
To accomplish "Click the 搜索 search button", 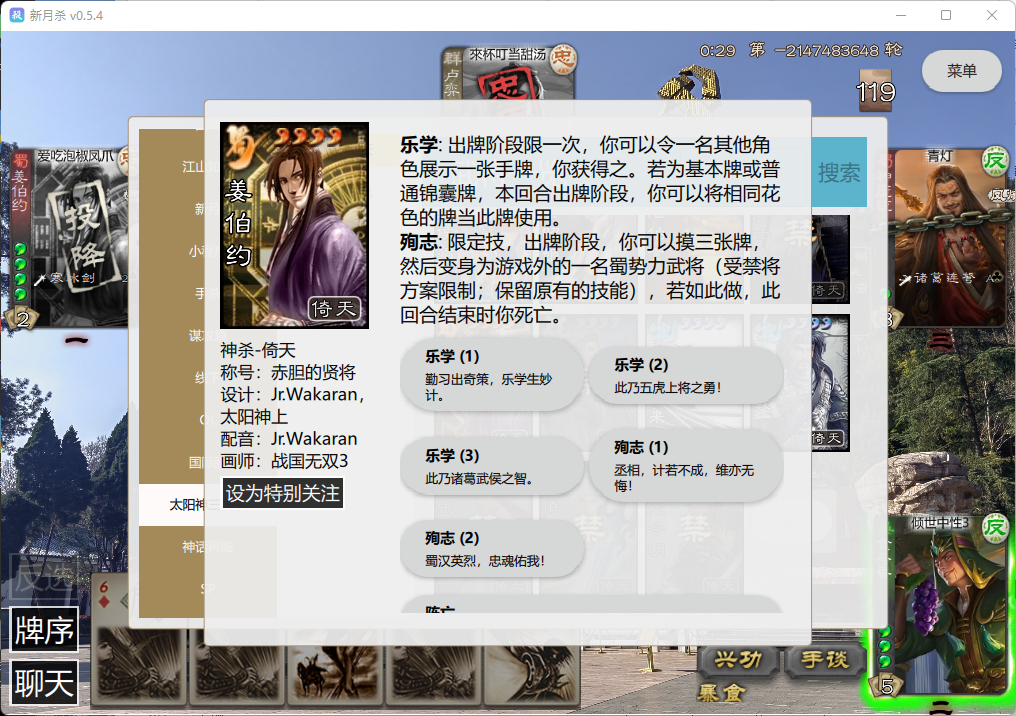I will pyautogui.click(x=839, y=172).
